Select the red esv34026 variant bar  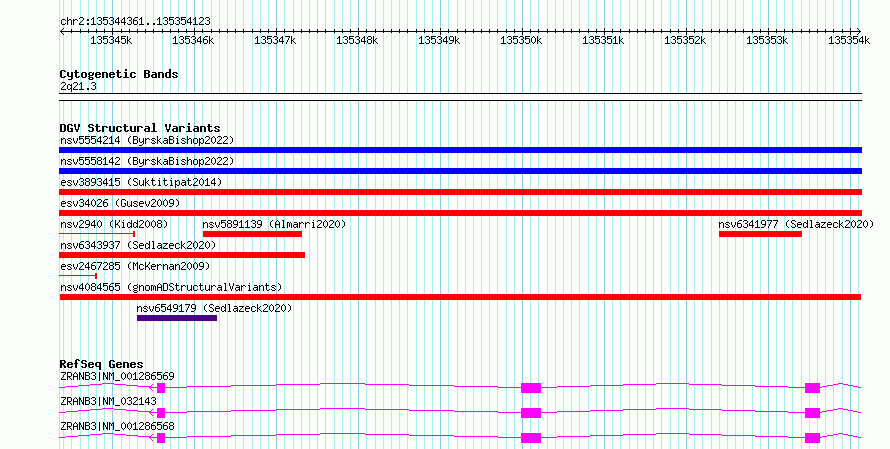point(460,213)
